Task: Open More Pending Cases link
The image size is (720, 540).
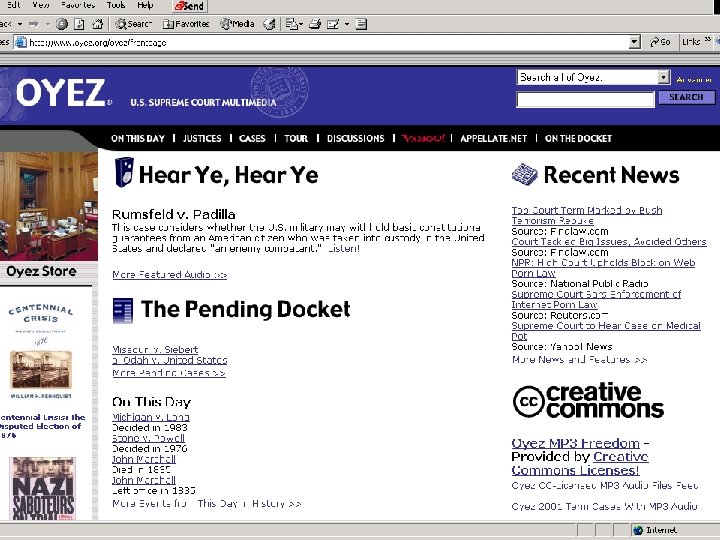Action: (169, 373)
